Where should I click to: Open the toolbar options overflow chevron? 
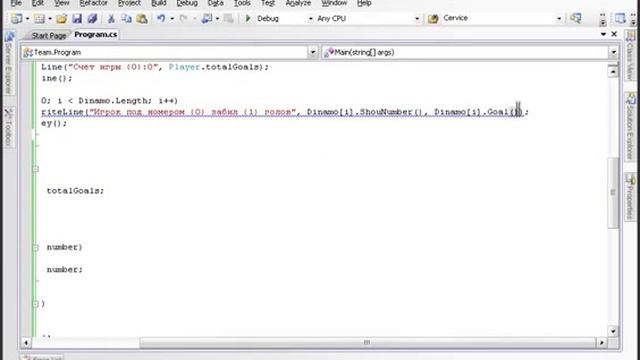point(603,19)
